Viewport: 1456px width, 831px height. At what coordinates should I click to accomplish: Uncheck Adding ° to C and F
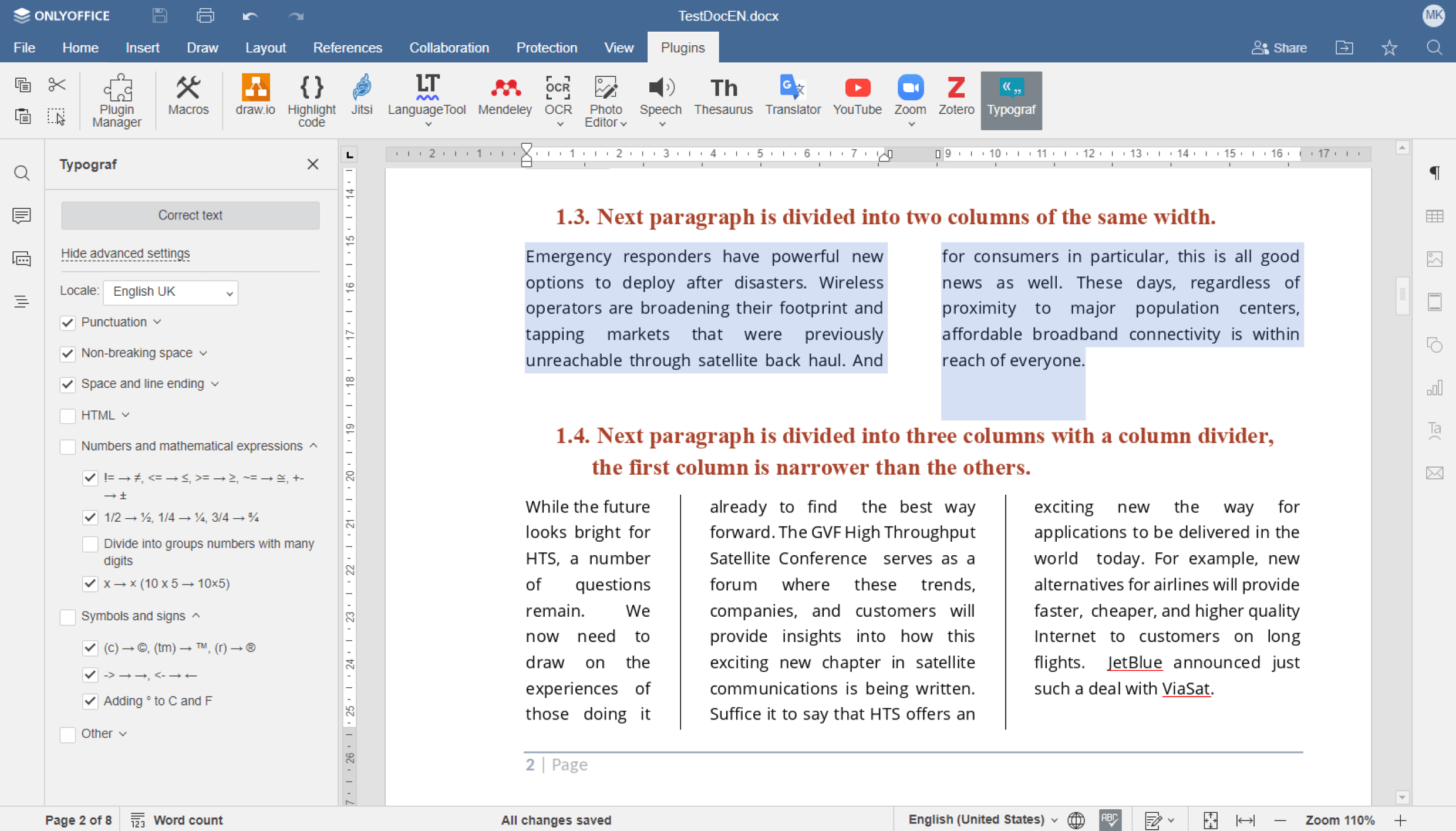click(x=90, y=701)
